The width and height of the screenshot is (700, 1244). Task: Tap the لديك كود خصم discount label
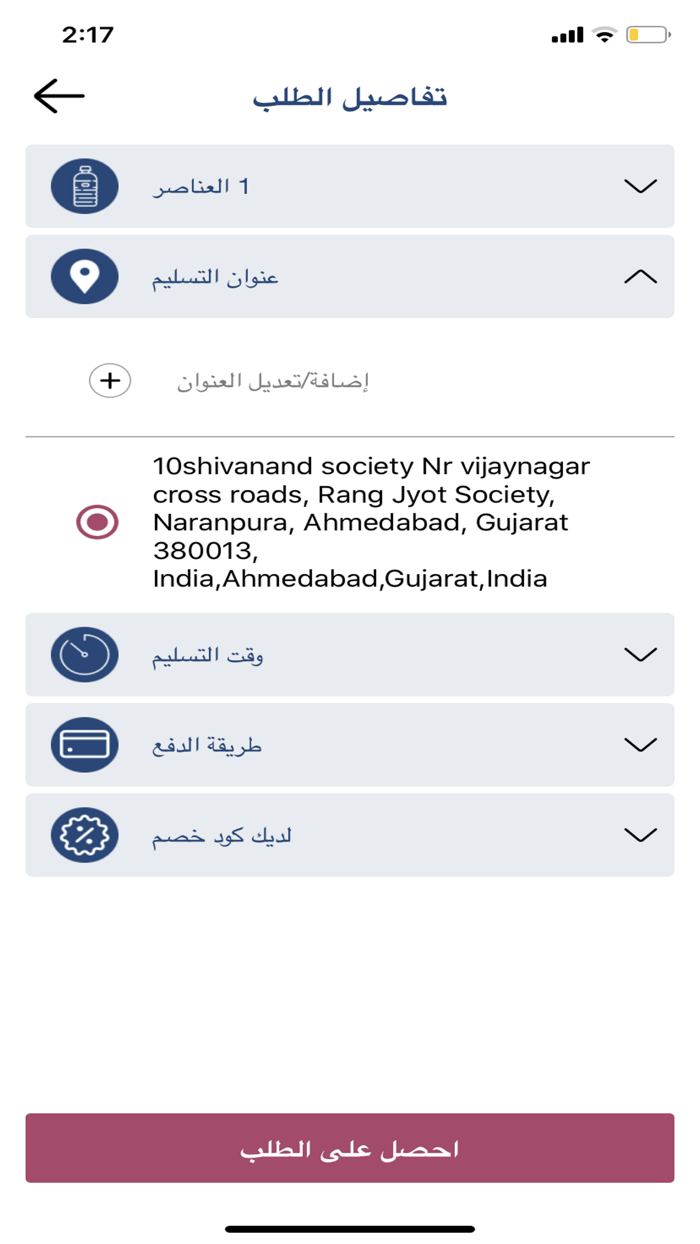point(222,835)
